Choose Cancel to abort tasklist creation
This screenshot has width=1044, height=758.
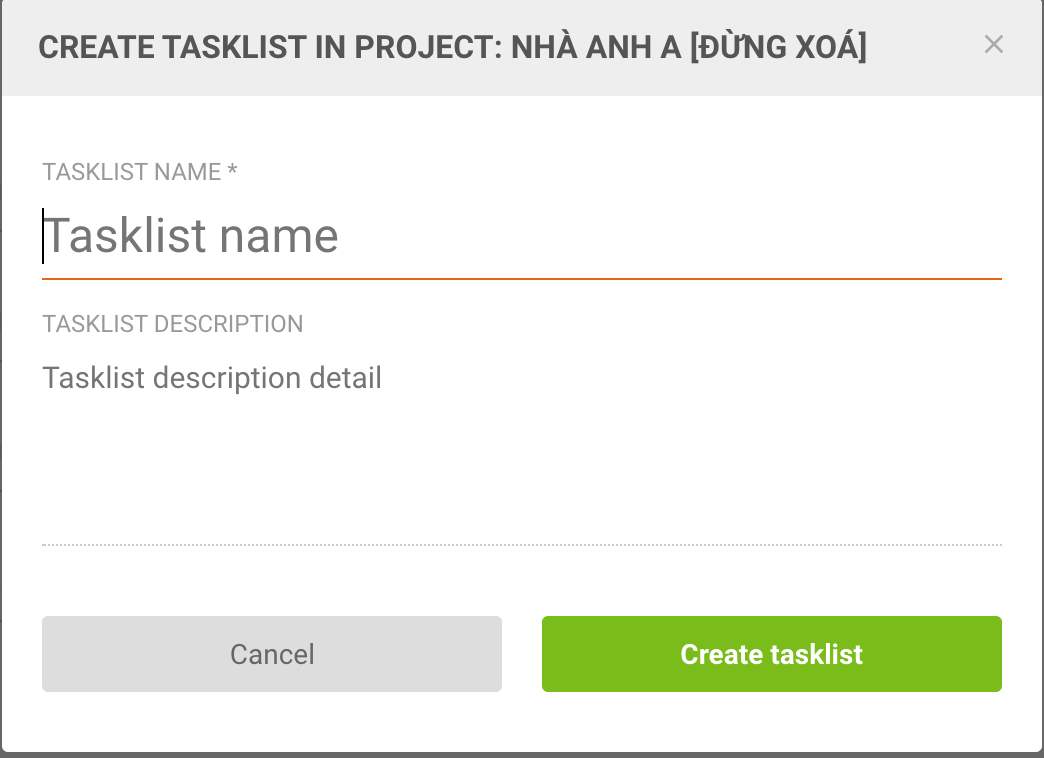click(271, 654)
